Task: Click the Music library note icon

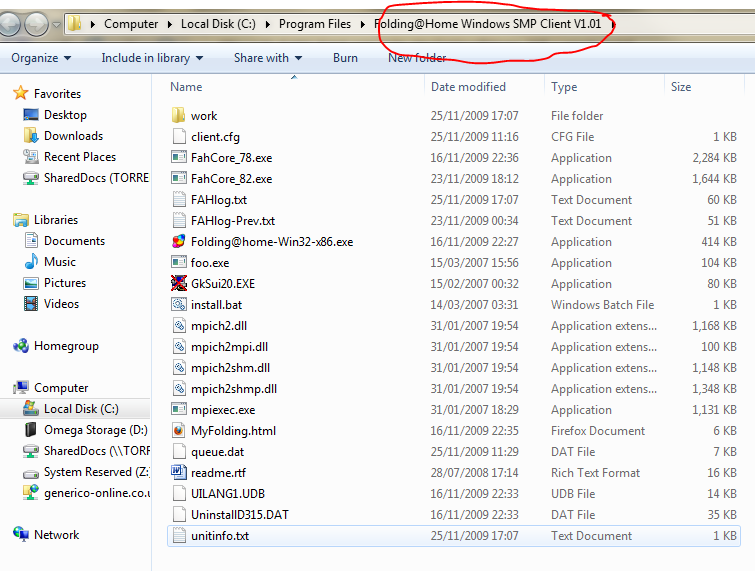Action: click(x=31, y=261)
